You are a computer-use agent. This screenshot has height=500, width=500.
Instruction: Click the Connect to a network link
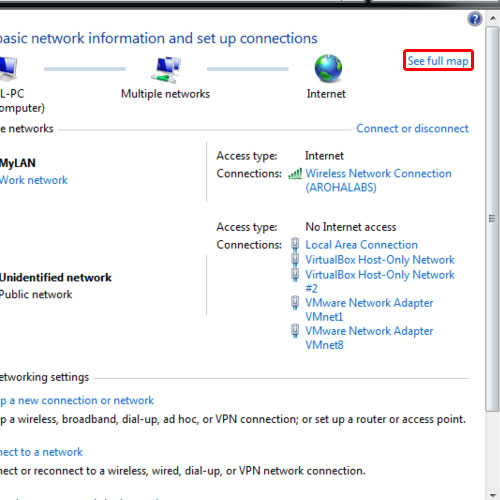[41, 452]
